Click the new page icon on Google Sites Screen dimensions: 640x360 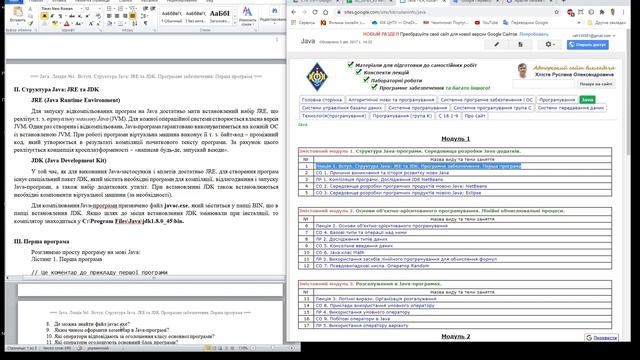click(520, 44)
